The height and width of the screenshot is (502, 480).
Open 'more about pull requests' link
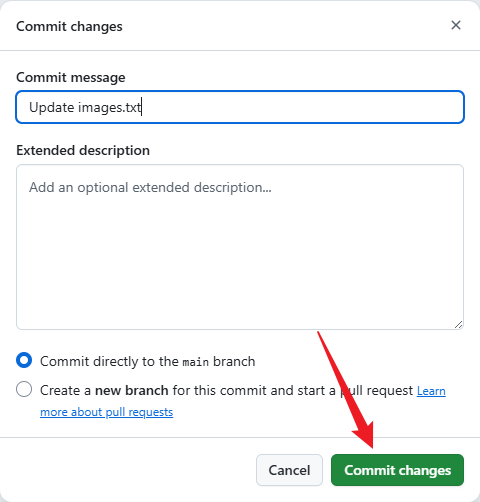pos(106,412)
